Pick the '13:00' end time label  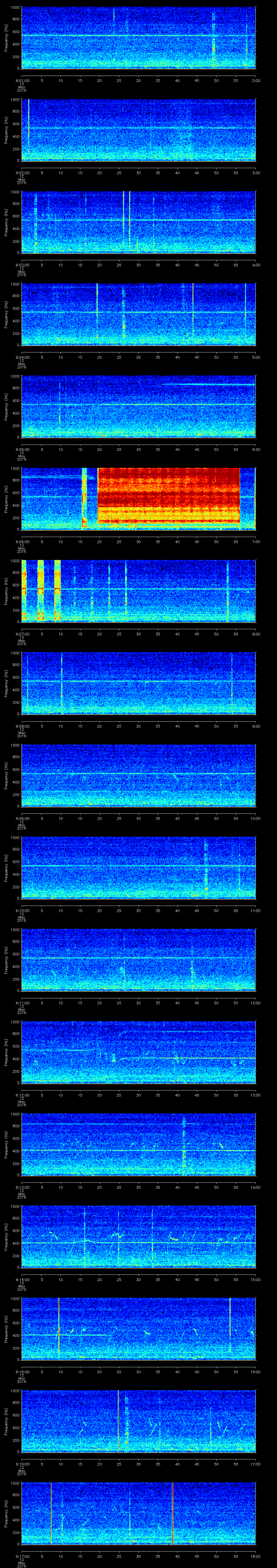pos(255,1095)
